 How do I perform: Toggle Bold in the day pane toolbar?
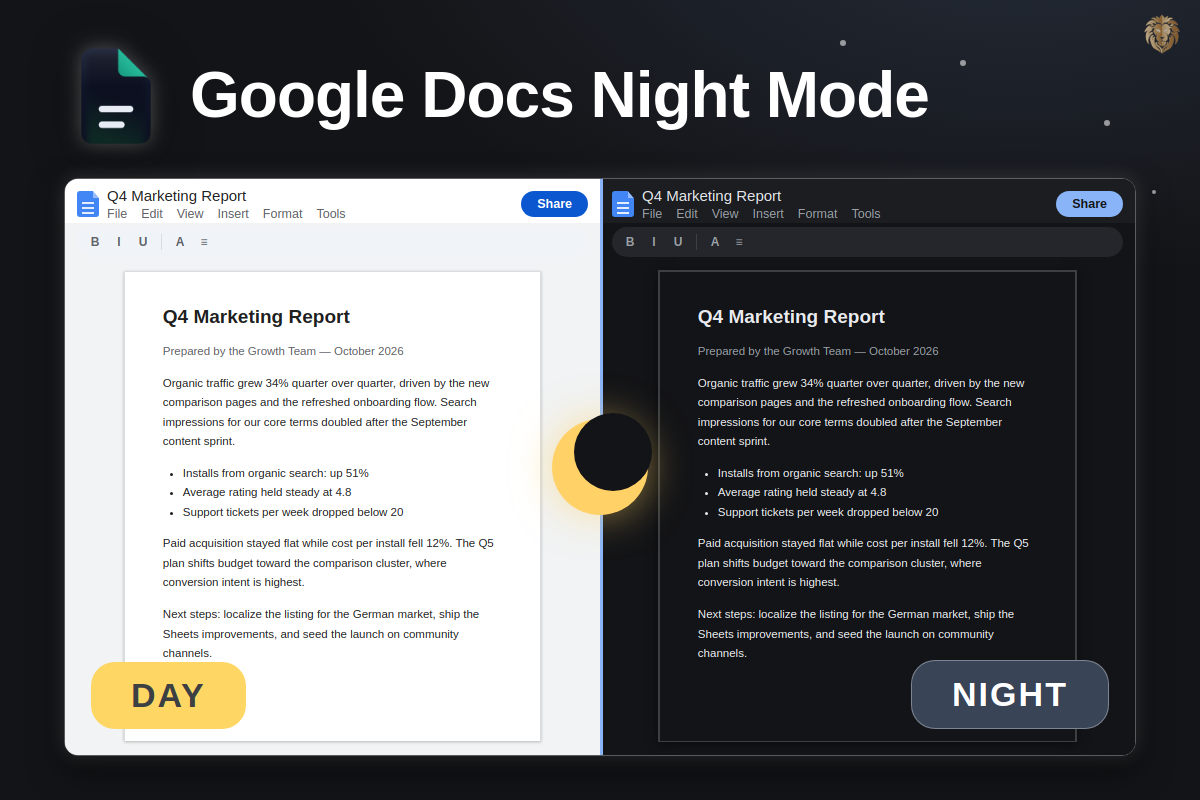(x=95, y=242)
